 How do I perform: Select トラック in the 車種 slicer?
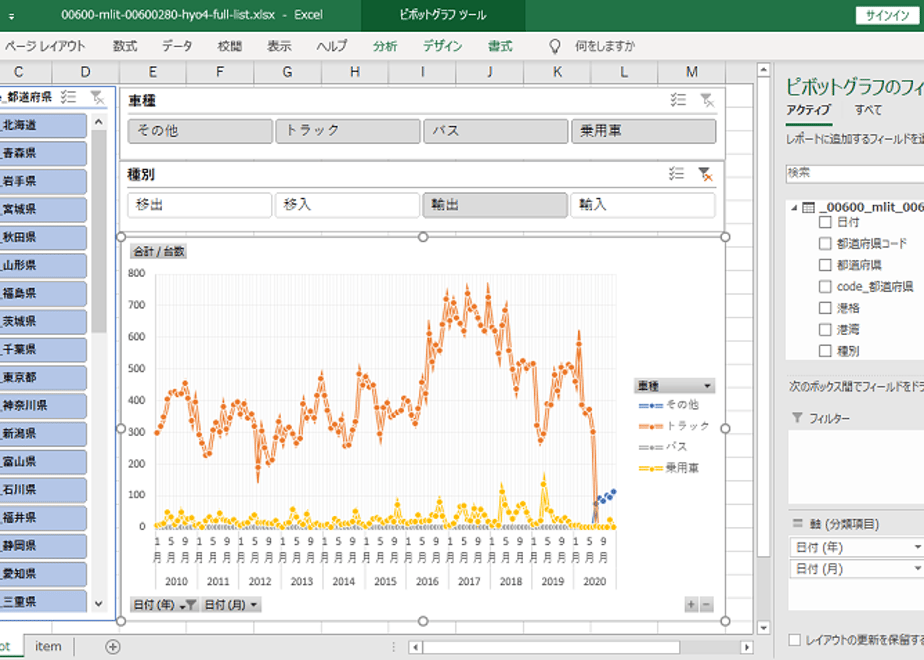tap(348, 131)
